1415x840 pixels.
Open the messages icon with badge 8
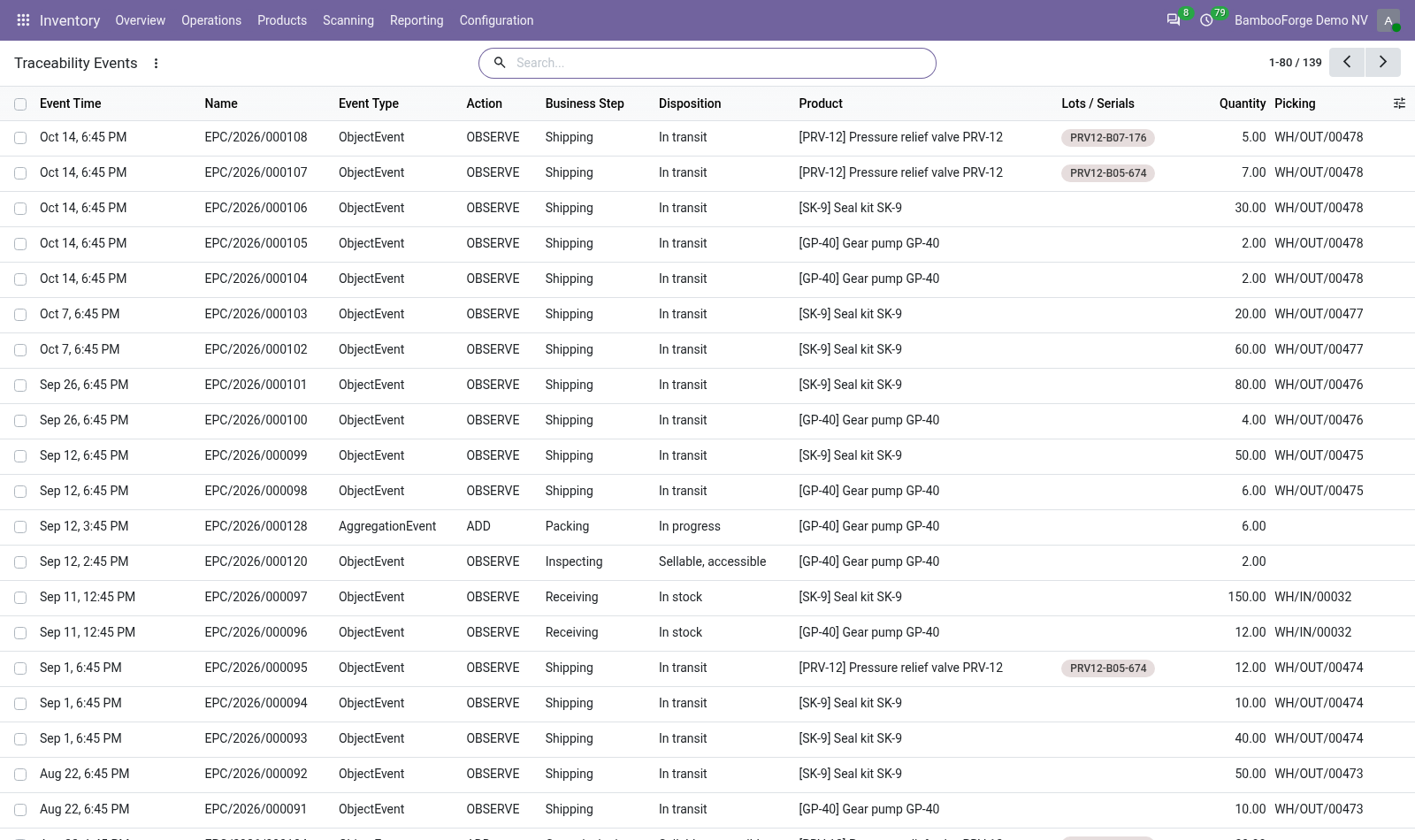tap(1174, 20)
